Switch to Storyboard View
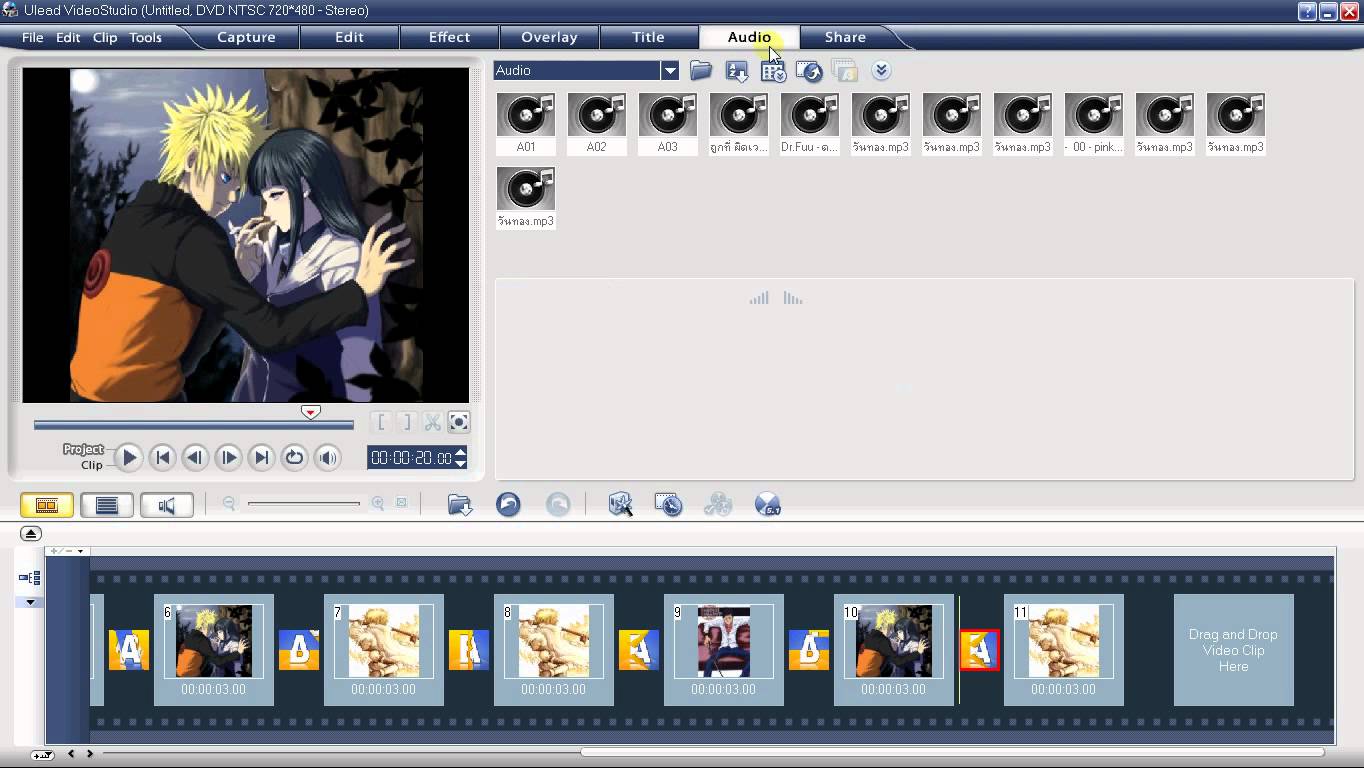 [47, 505]
